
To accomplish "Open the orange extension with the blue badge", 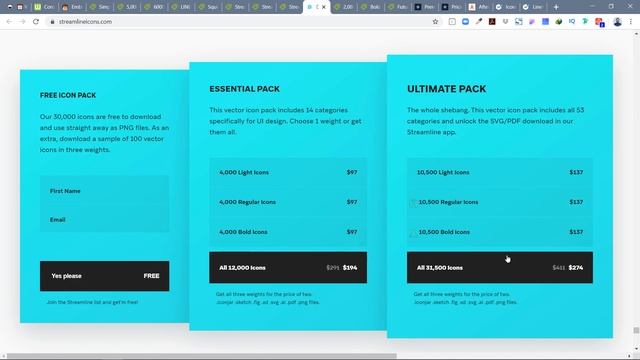I will (x=600, y=22).
